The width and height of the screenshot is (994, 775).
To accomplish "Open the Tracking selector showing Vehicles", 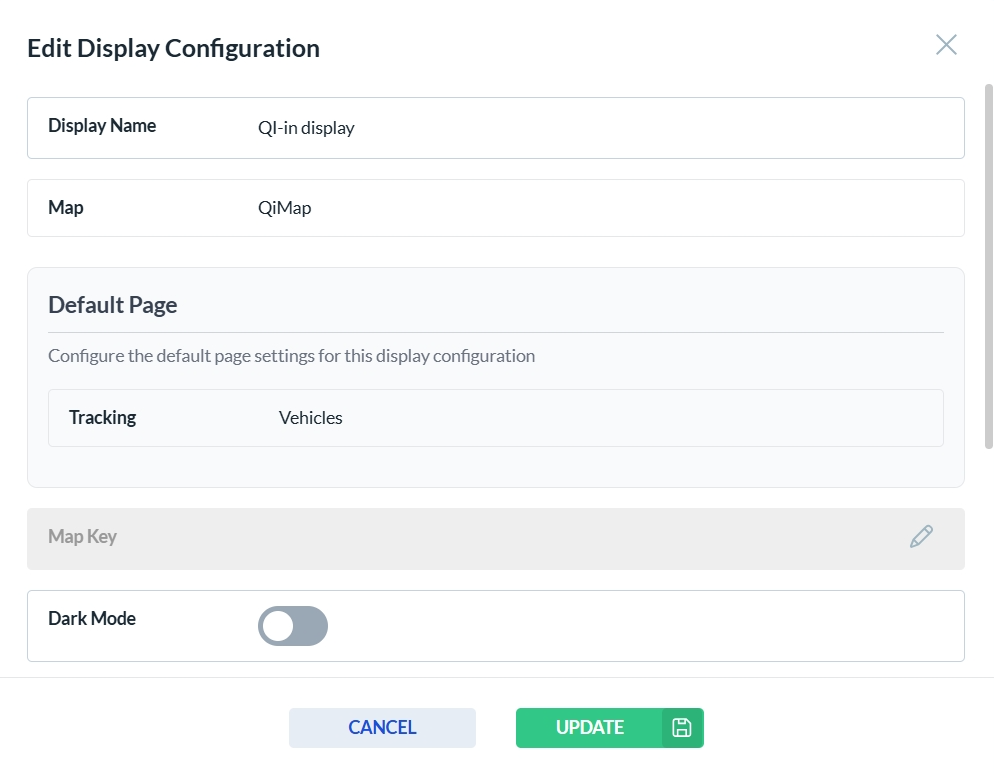I will pos(600,418).
